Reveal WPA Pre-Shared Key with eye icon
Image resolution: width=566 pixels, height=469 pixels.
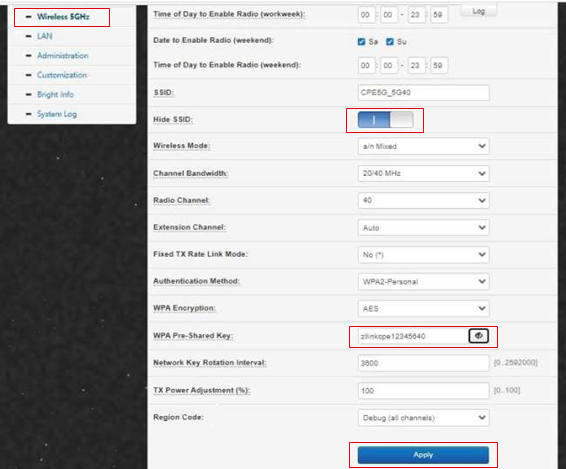point(478,336)
